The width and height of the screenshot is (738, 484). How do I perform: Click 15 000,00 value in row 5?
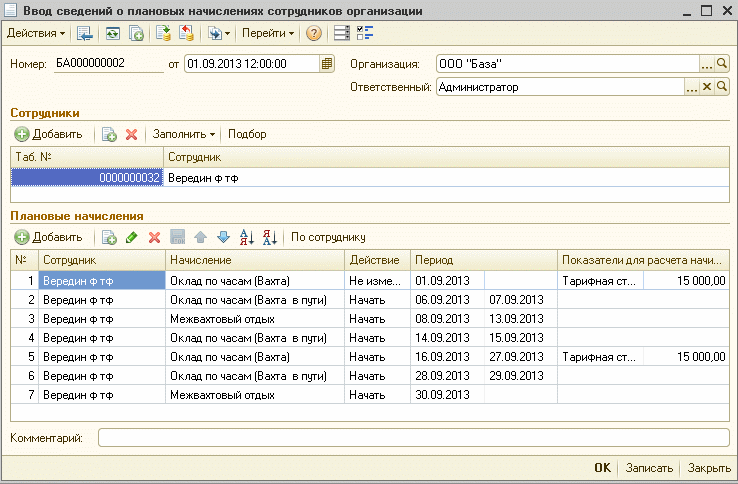coord(686,357)
